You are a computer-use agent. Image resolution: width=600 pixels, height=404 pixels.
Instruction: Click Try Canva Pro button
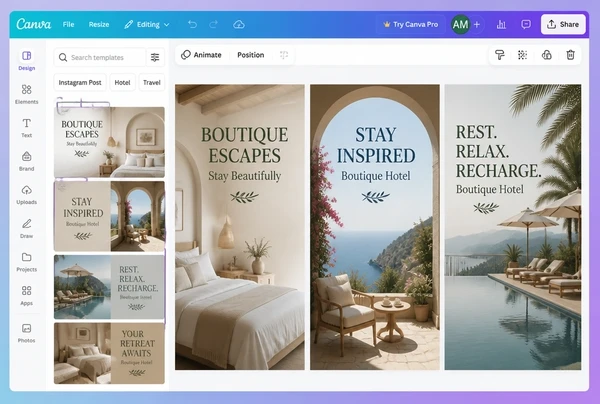coord(411,24)
